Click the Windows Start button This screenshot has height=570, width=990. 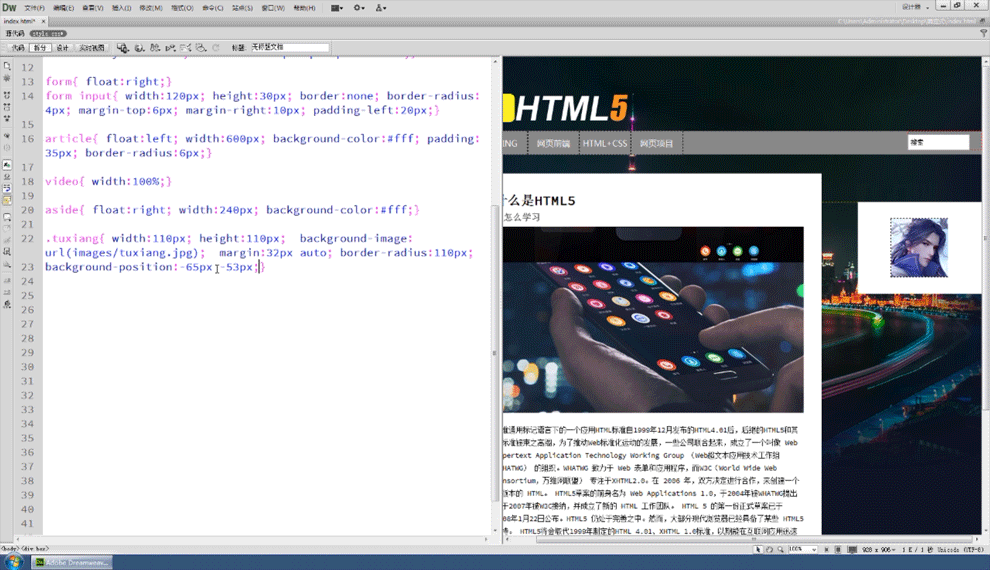(13, 562)
